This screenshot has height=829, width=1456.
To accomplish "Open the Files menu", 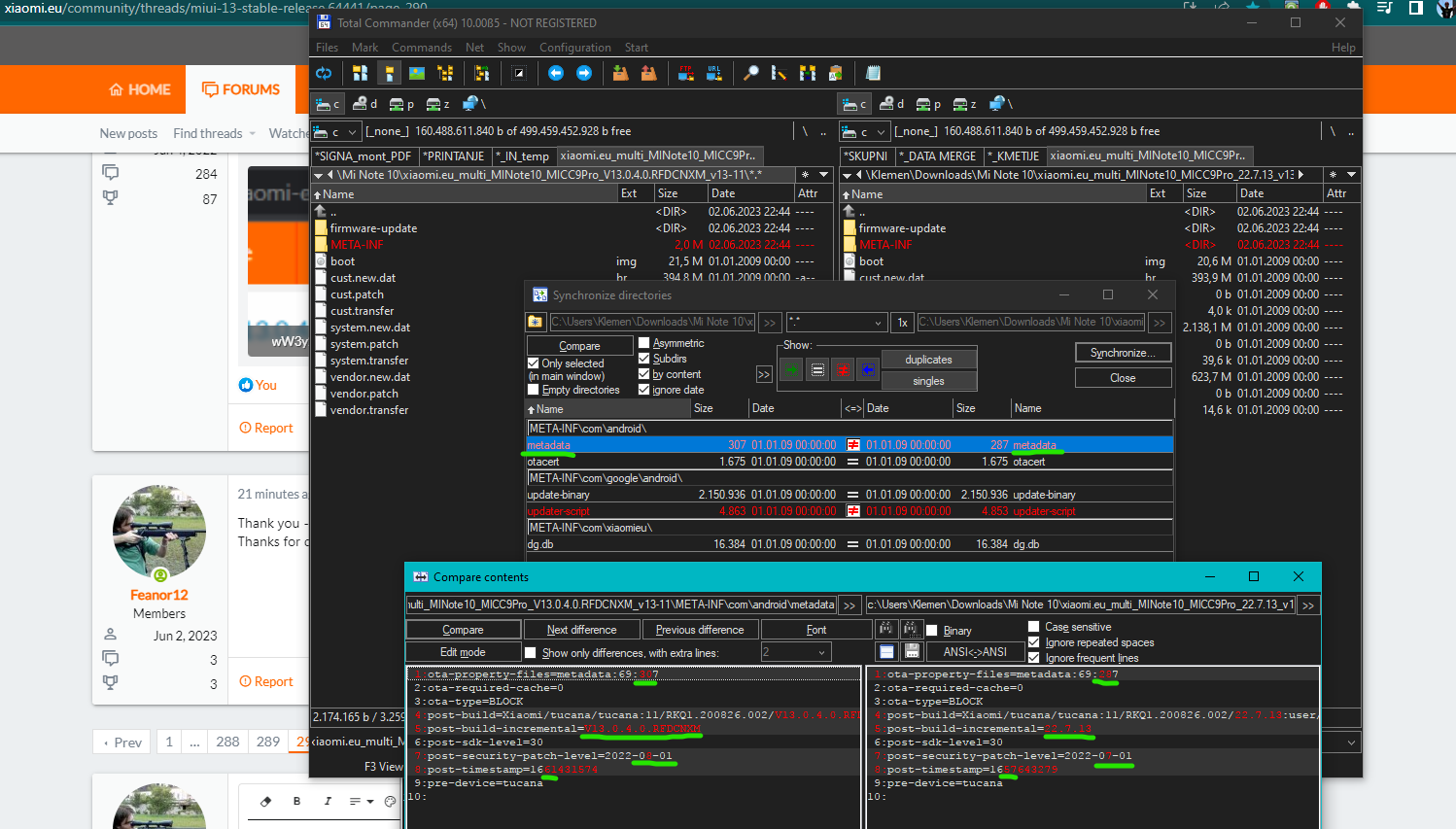I will pyautogui.click(x=327, y=48).
